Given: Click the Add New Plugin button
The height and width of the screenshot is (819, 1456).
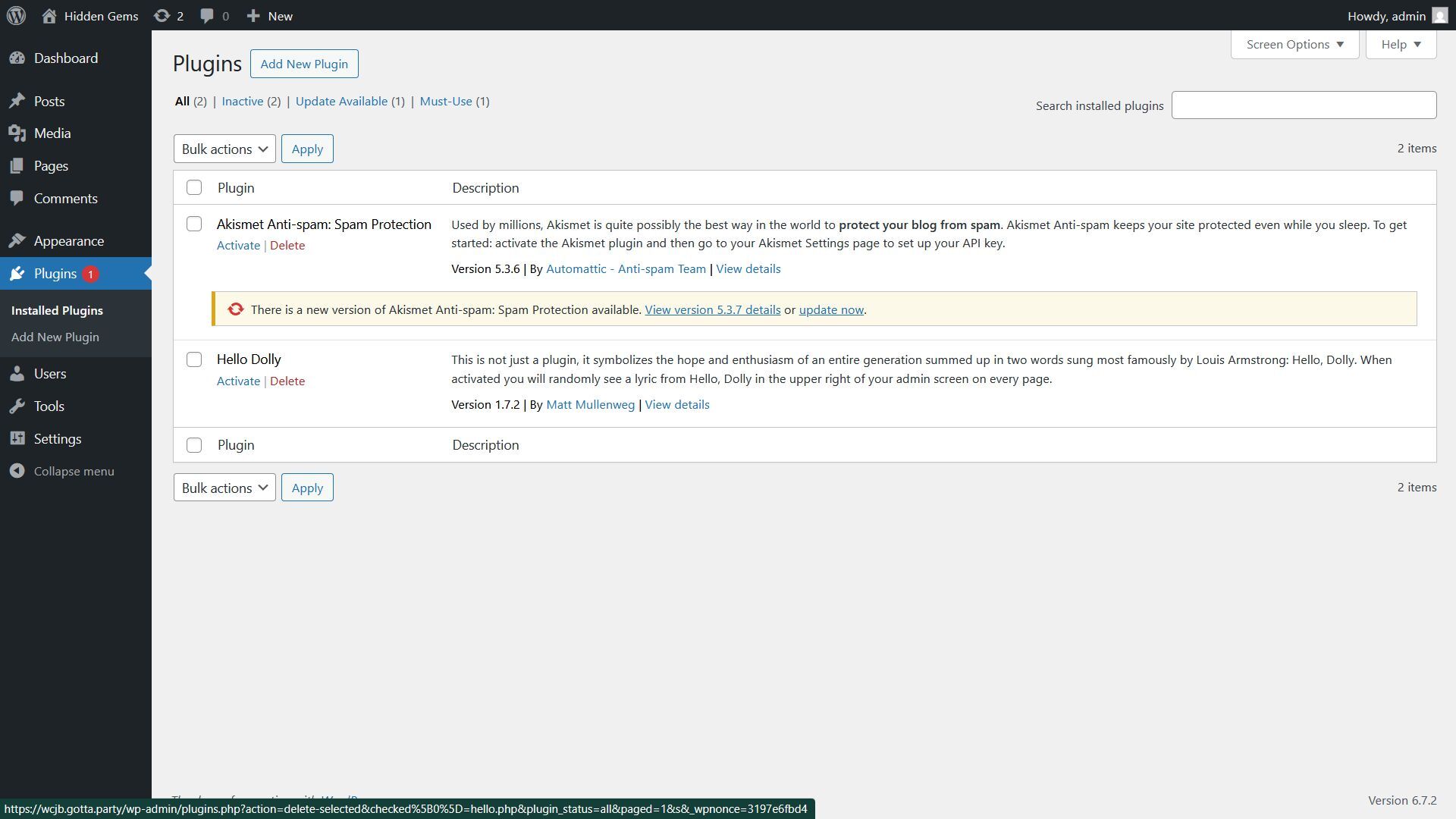Looking at the screenshot, I should 304,64.
